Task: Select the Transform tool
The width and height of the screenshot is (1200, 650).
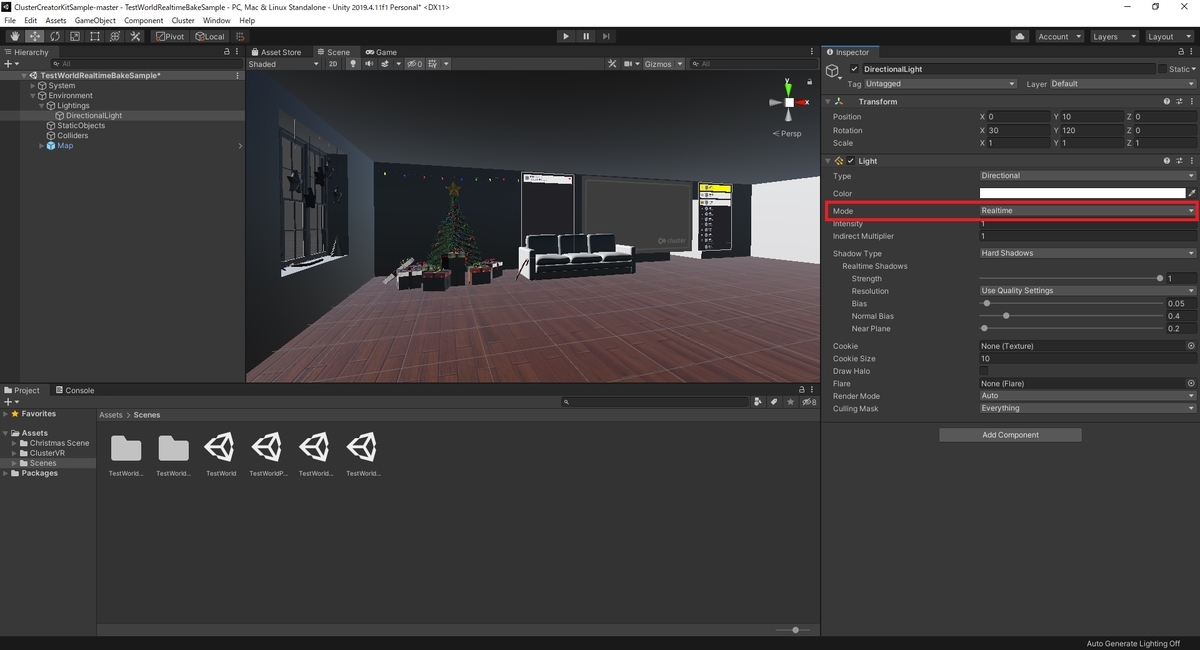Action: coord(114,36)
